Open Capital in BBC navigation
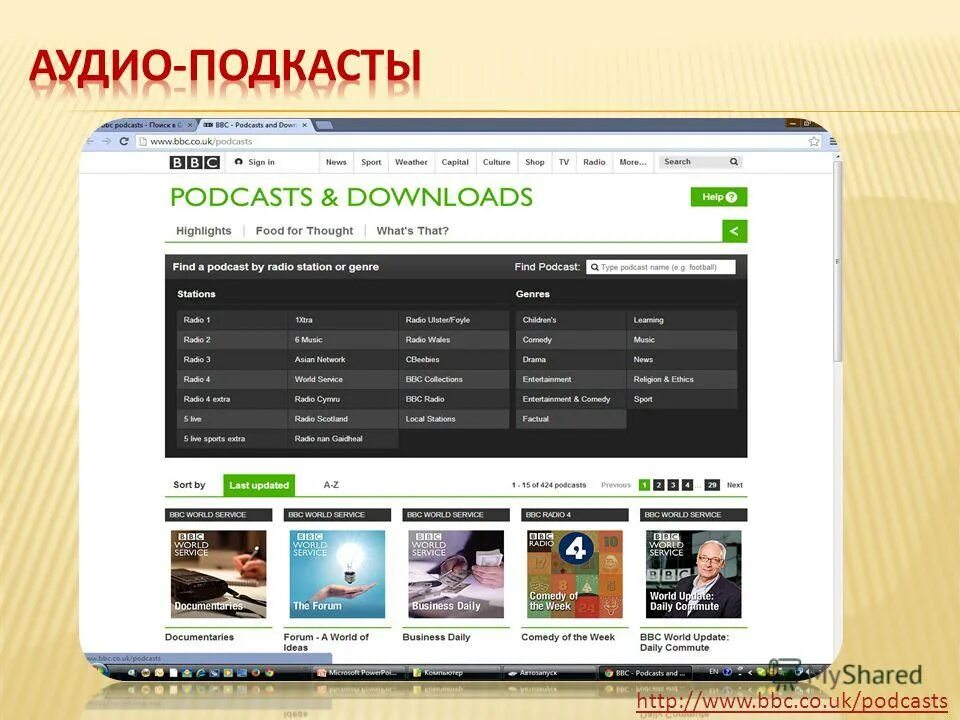Screen dimensions: 960x720 pyautogui.click(x=455, y=162)
